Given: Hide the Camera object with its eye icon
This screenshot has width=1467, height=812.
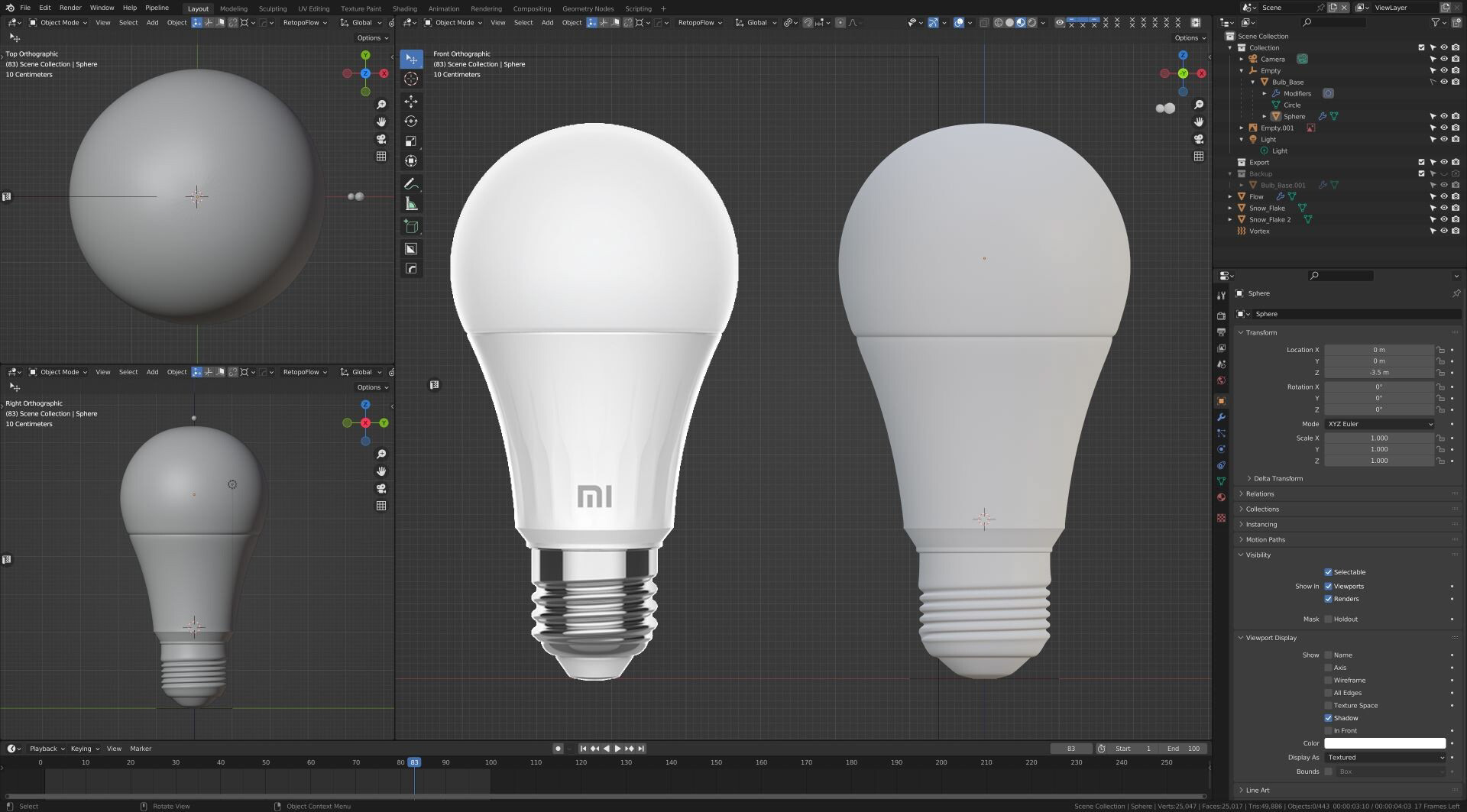Looking at the screenshot, I should (1444, 59).
